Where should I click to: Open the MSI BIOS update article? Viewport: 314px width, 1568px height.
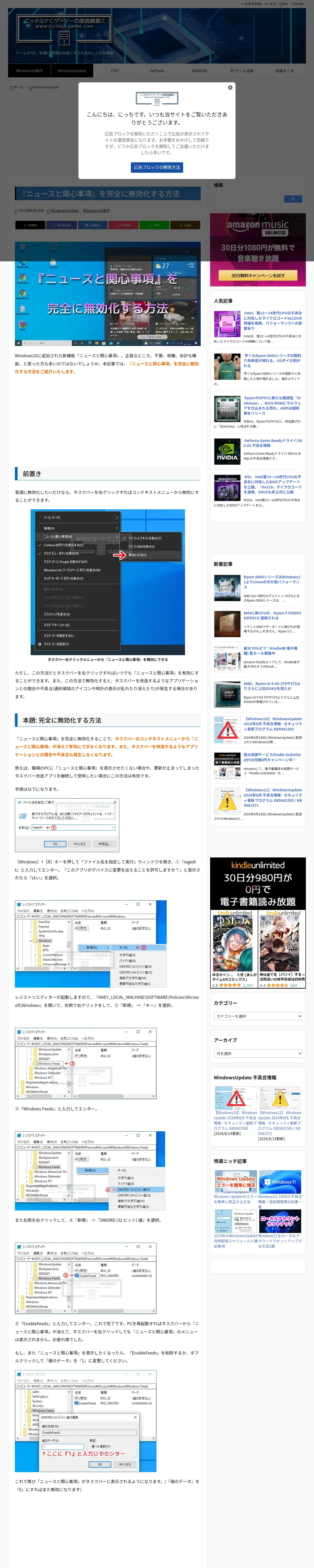tap(273, 485)
